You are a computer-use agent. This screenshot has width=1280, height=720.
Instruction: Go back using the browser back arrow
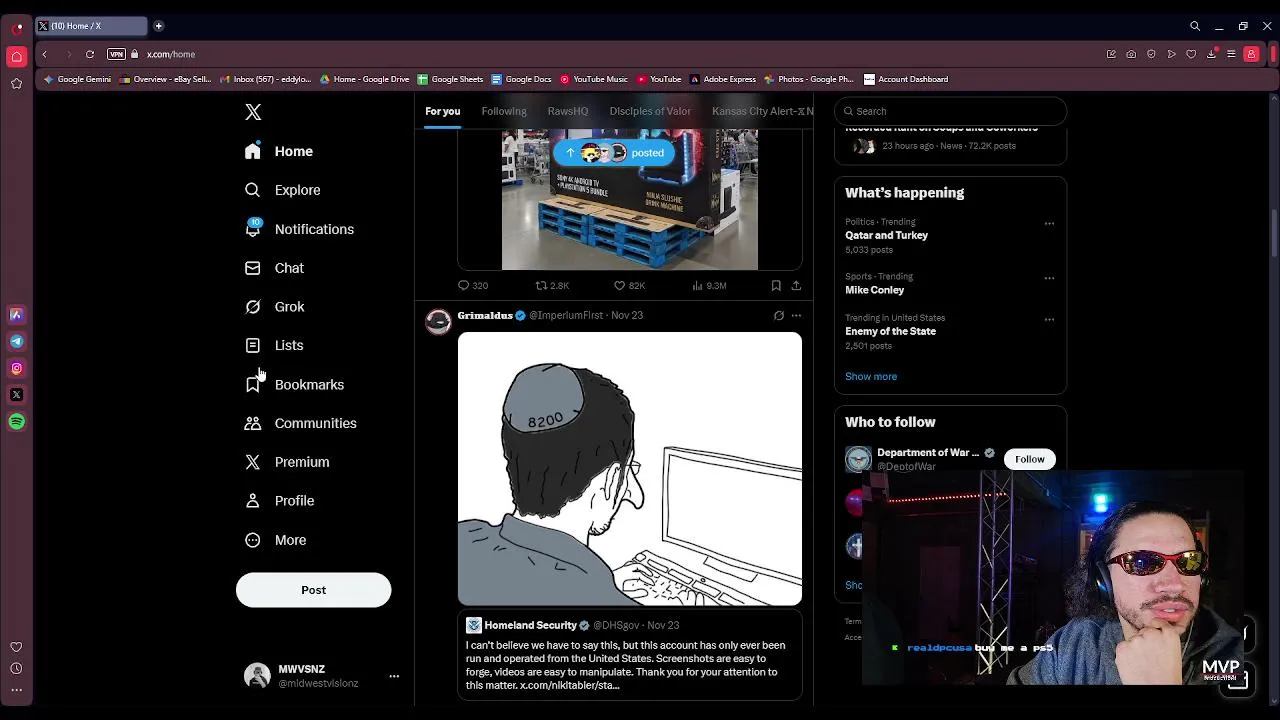[44, 54]
